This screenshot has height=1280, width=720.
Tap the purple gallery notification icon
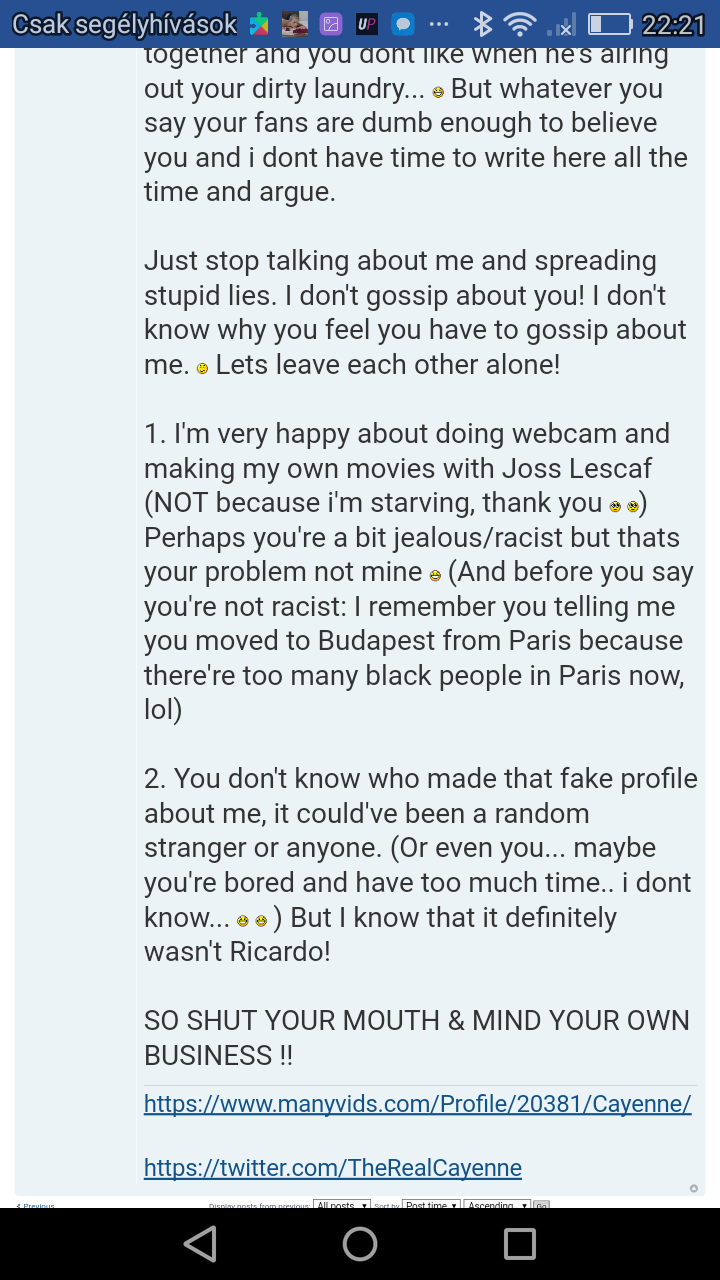(330, 24)
